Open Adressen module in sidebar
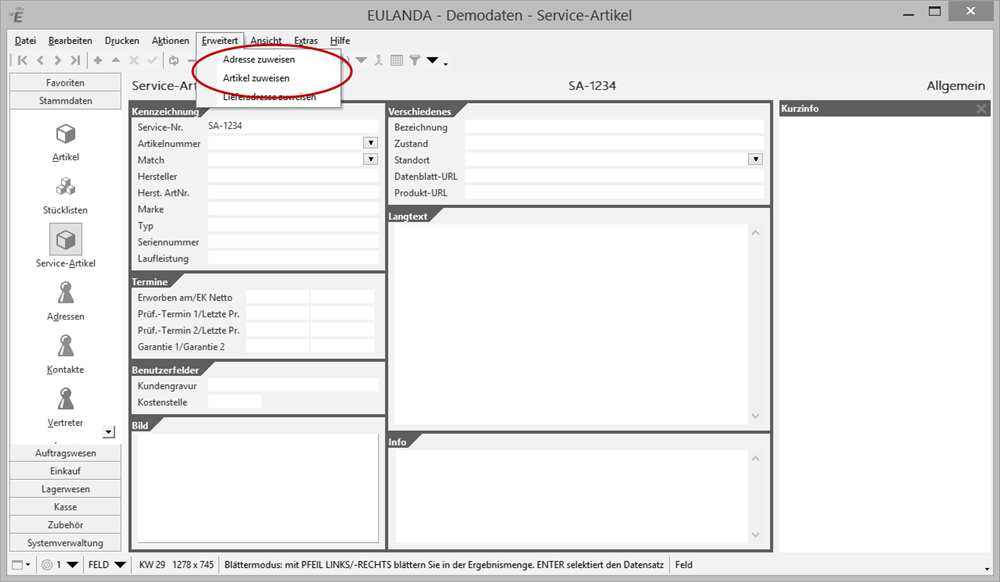The width and height of the screenshot is (1000, 582). click(x=66, y=302)
